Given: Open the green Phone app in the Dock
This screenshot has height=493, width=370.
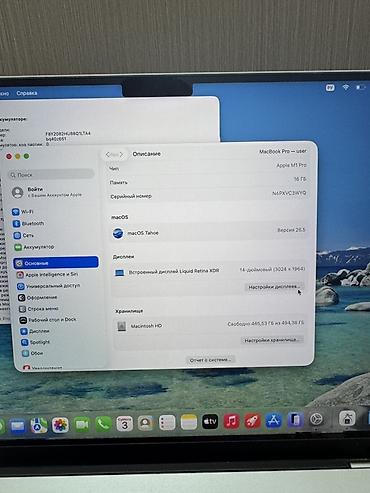Looking at the screenshot, I should [x=103, y=424].
